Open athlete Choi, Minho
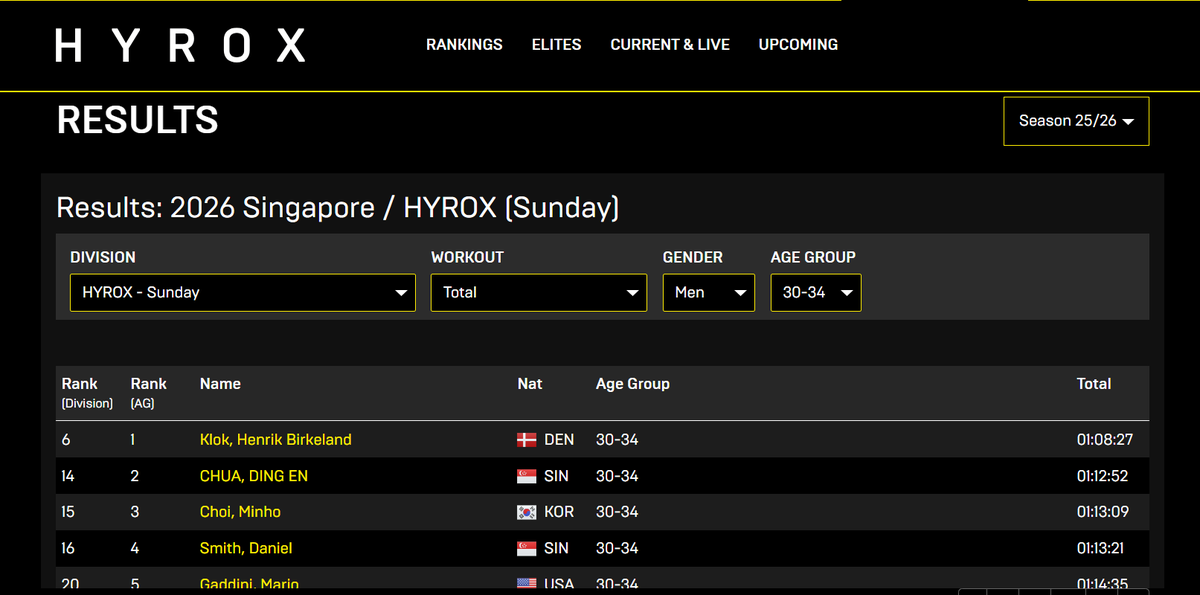Viewport: 1200px width, 595px height. pos(240,512)
